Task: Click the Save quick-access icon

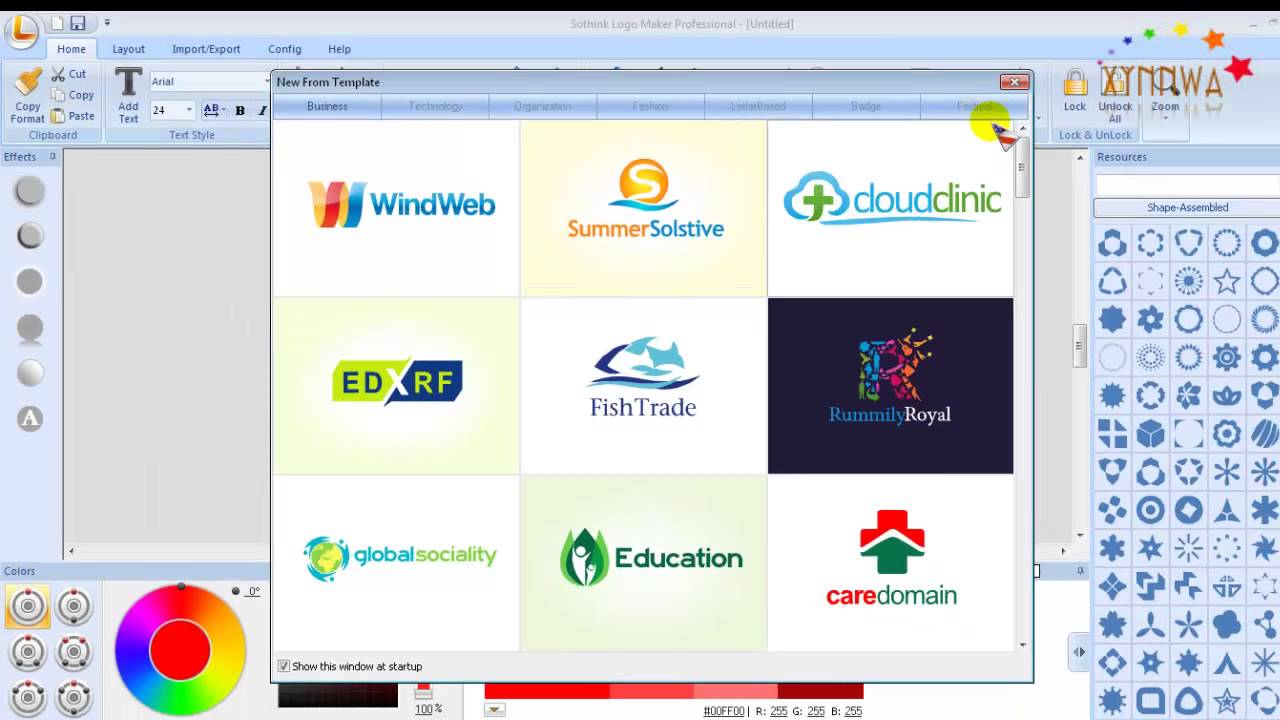Action: click(x=78, y=23)
